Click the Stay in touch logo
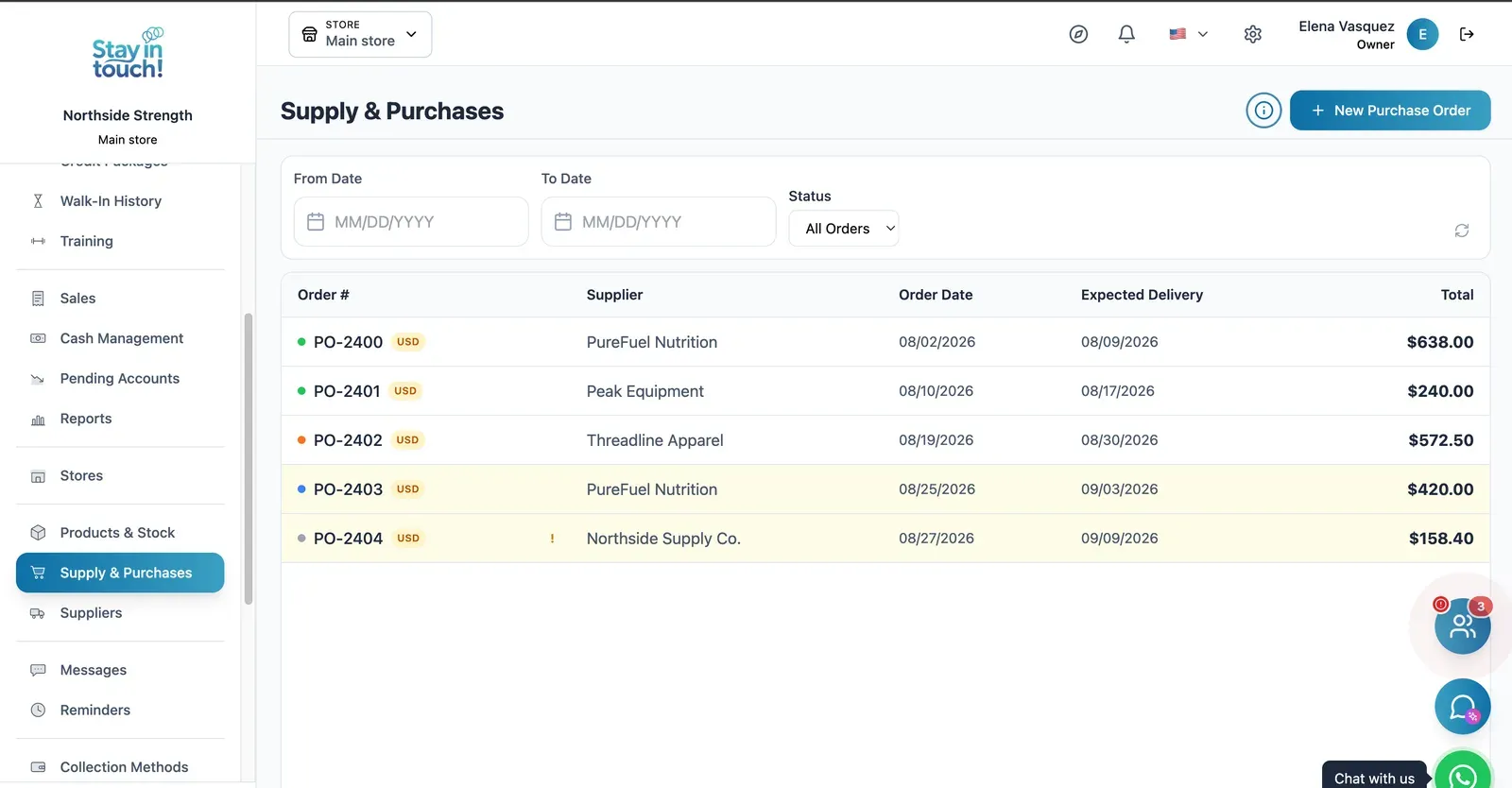 (x=128, y=53)
